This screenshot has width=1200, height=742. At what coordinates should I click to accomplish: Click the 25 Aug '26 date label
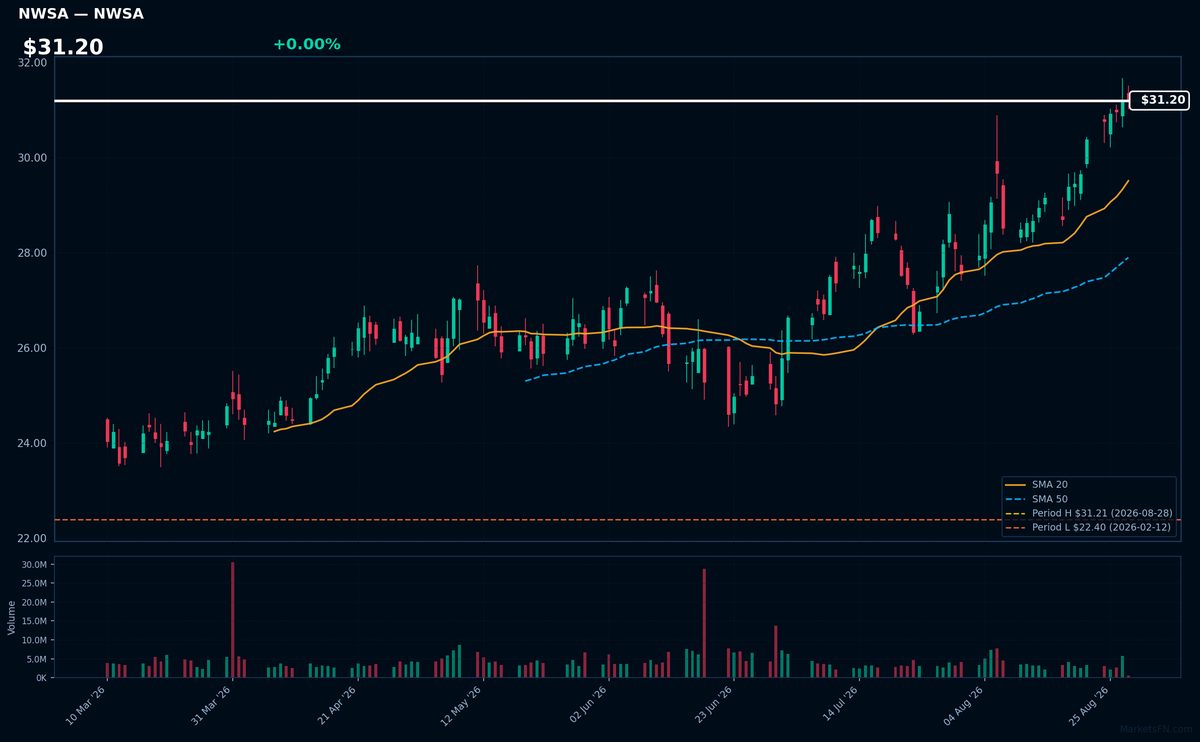point(1090,706)
